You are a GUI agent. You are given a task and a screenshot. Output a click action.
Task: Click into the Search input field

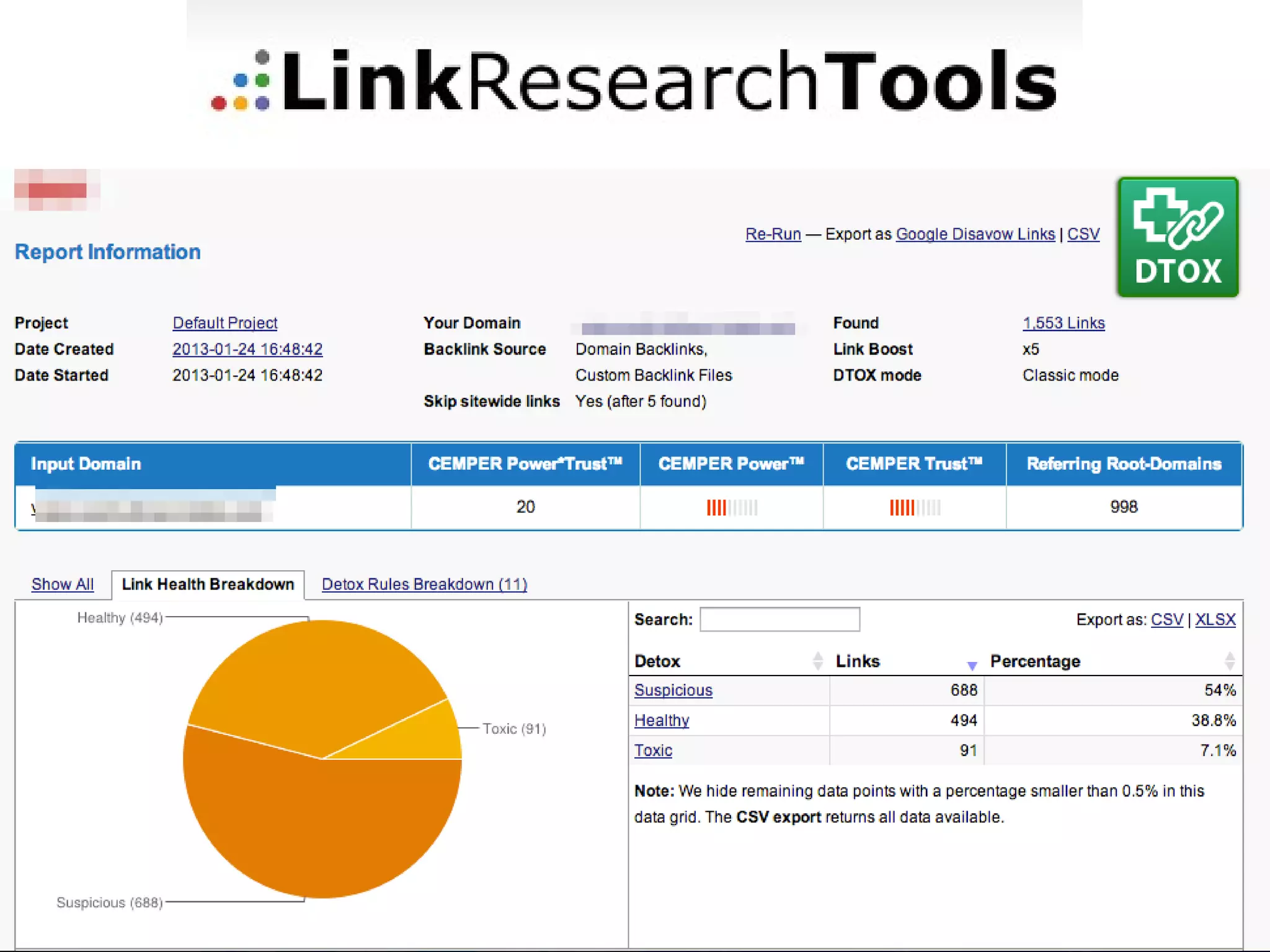pyautogui.click(x=779, y=619)
